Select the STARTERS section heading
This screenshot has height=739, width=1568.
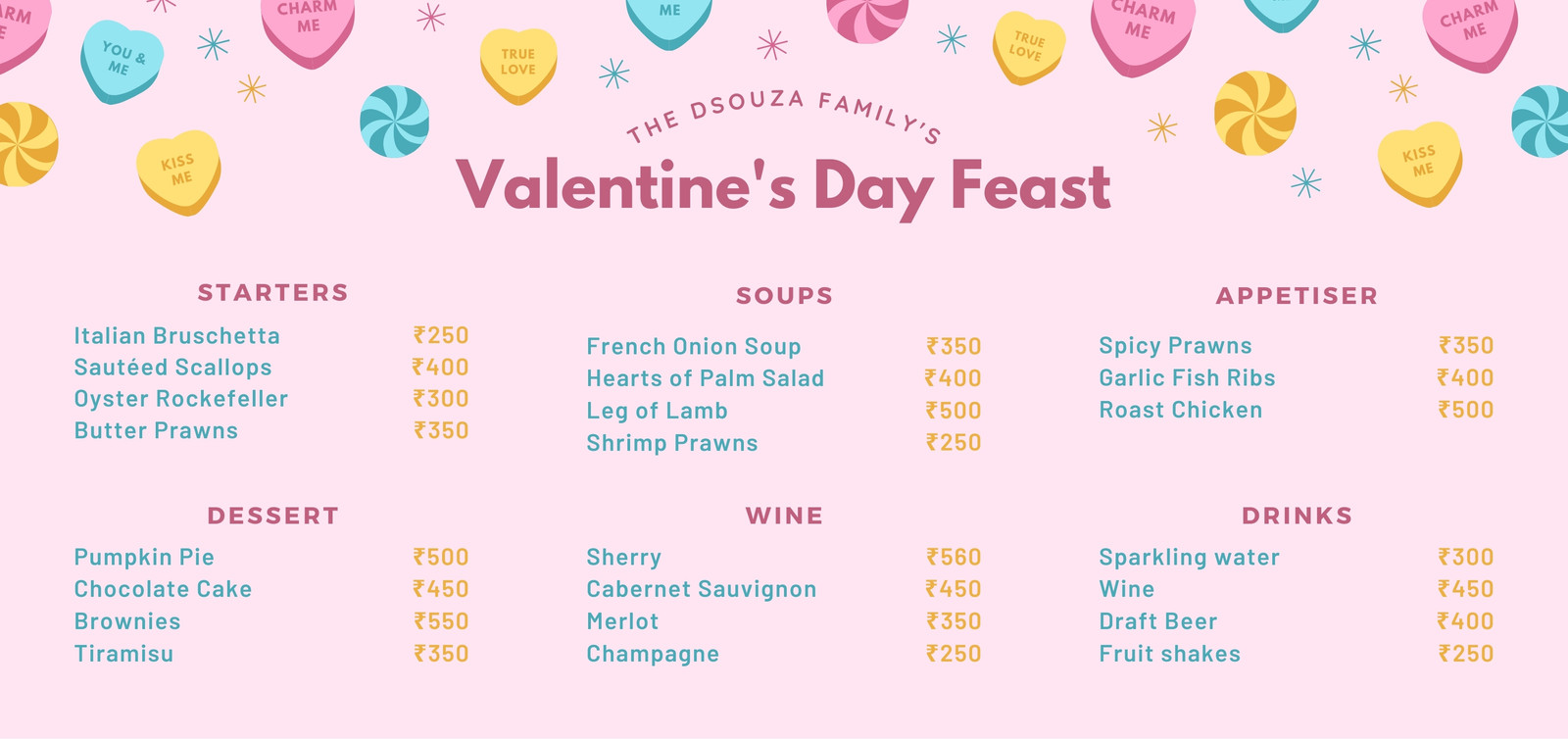pos(273,292)
